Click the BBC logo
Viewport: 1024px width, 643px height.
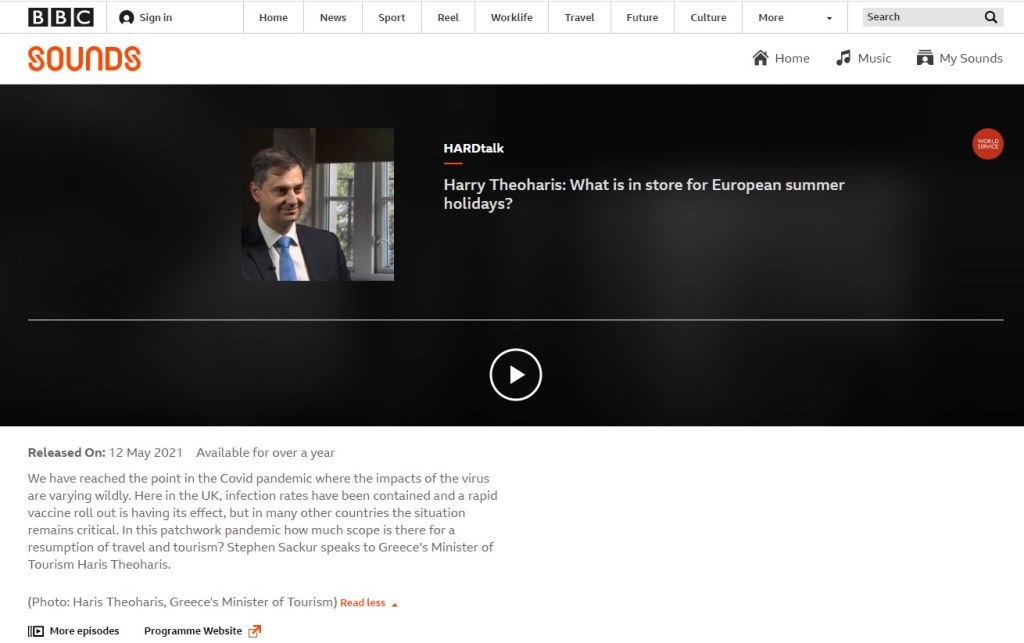click(61, 17)
